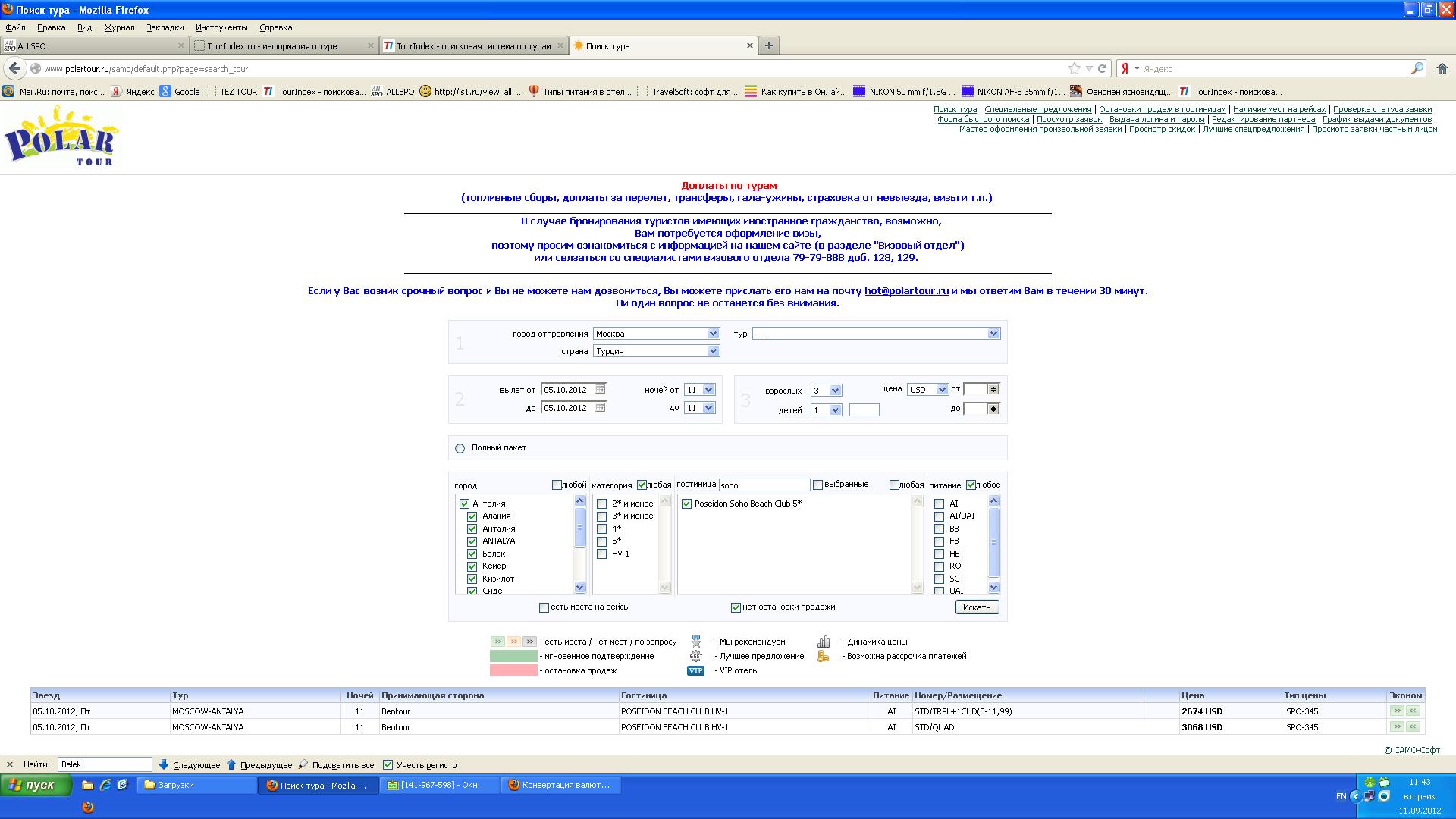Uncheck the 'Белек' city checkbox

click(472, 554)
